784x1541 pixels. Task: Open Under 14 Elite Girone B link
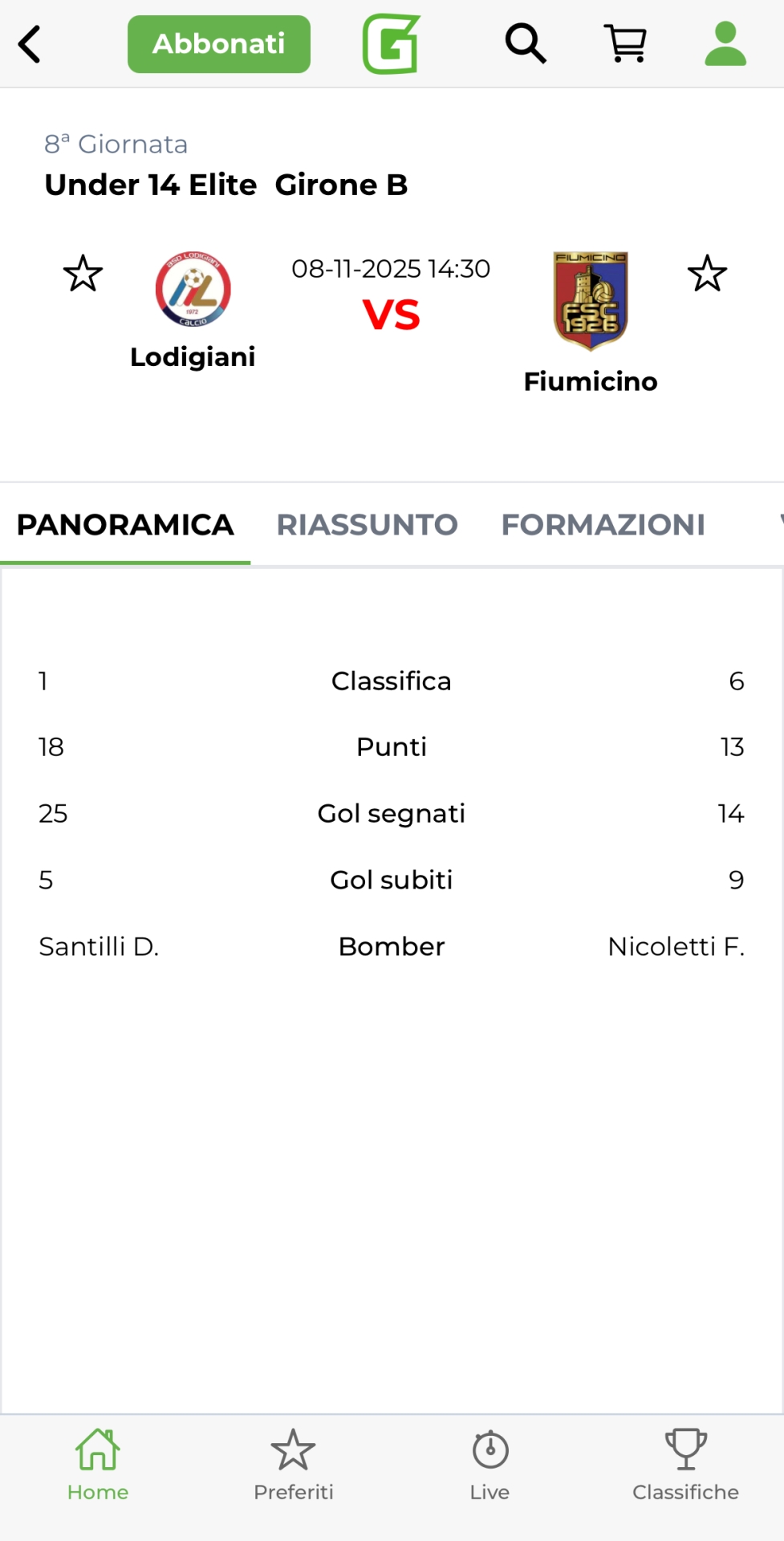(226, 185)
